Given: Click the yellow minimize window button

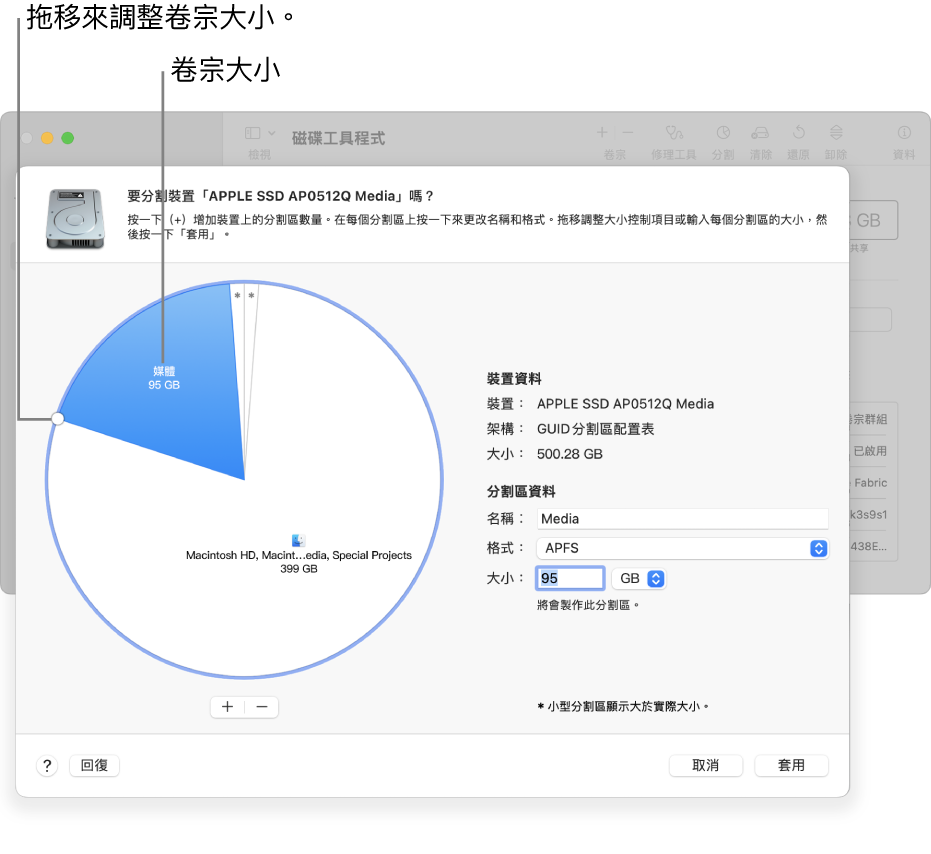Looking at the screenshot, I should click(47, 138).
